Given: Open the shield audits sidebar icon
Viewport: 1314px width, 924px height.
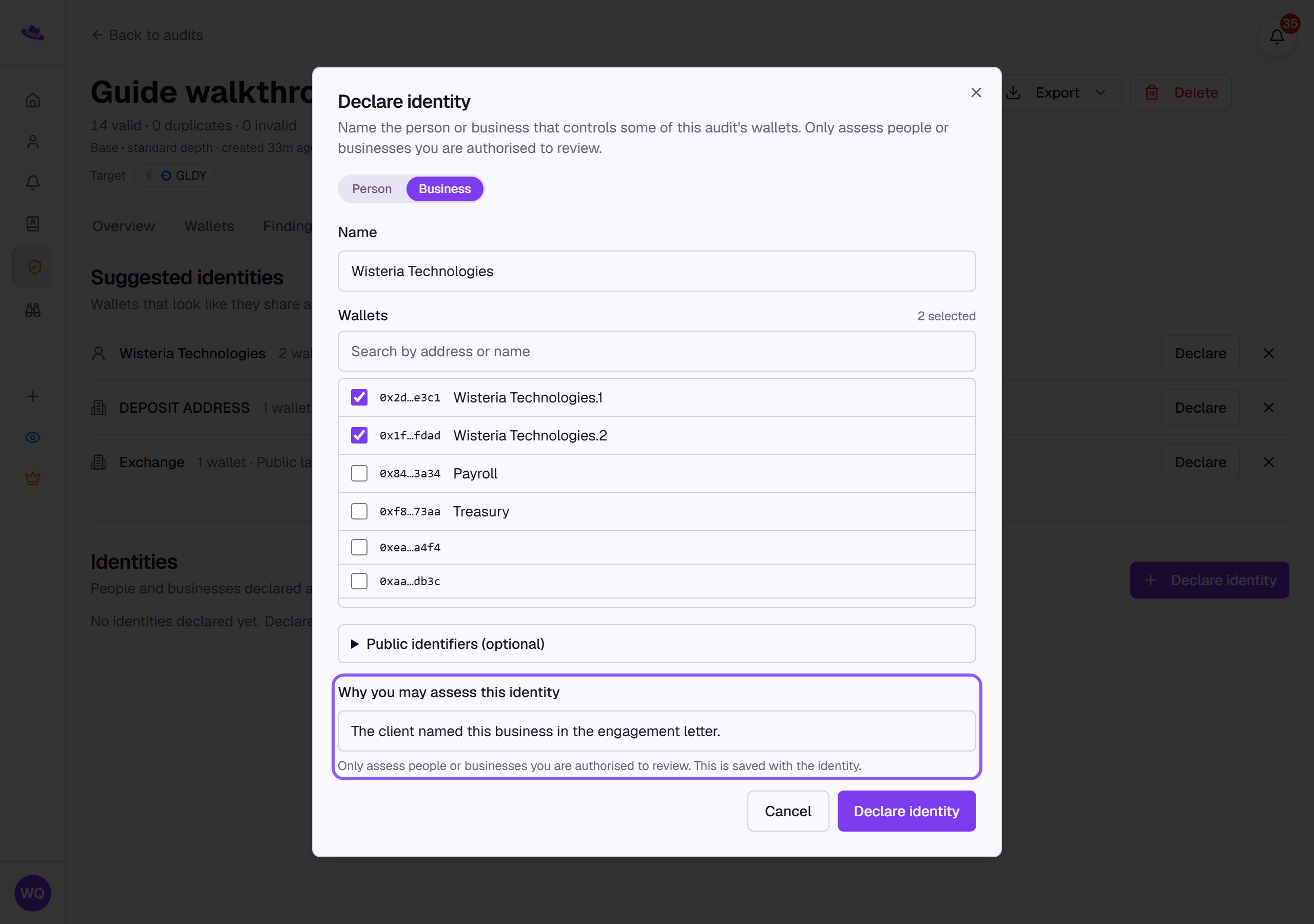Looking at the screenshot, I should point(34,267).
